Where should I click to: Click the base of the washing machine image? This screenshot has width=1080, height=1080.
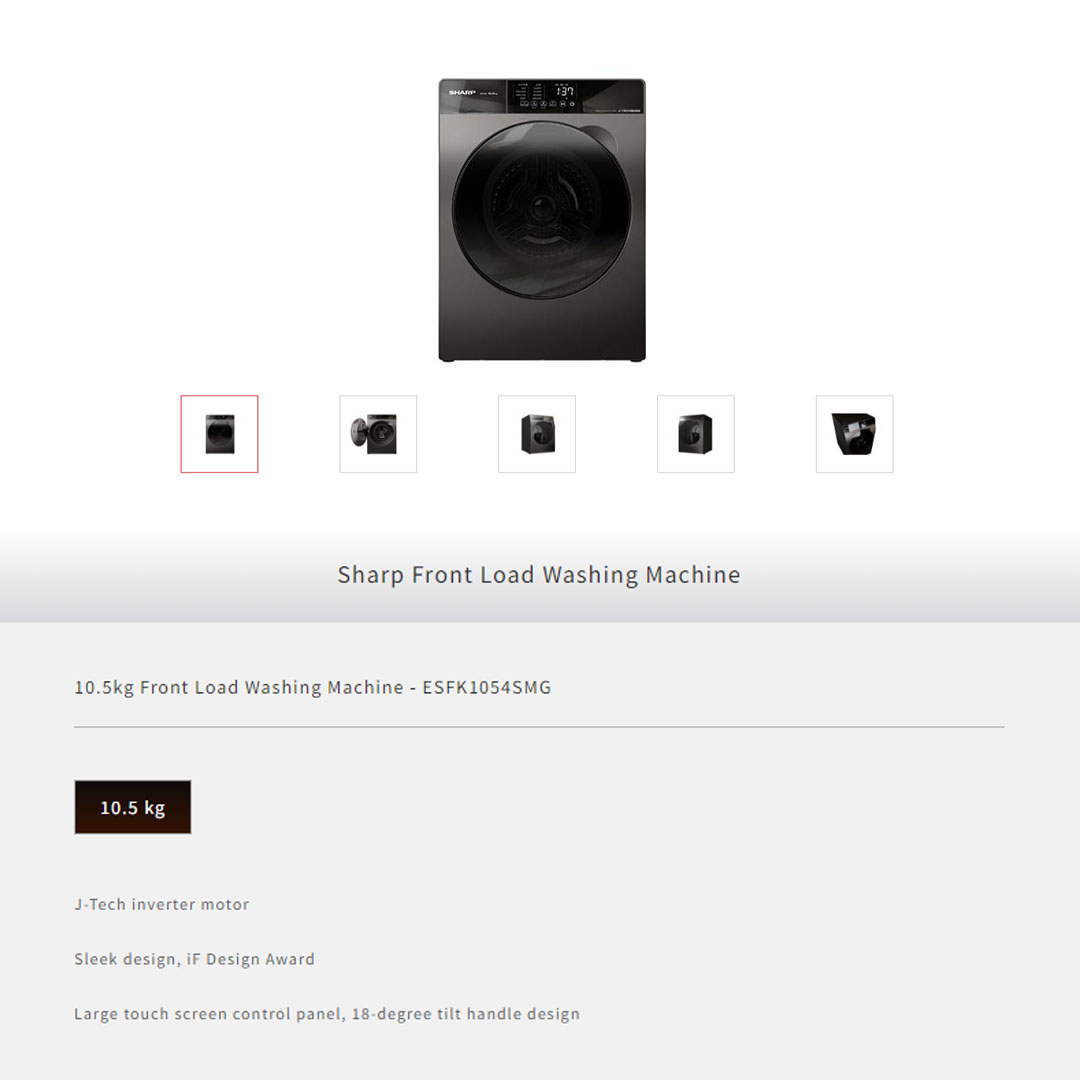(542, 357)
